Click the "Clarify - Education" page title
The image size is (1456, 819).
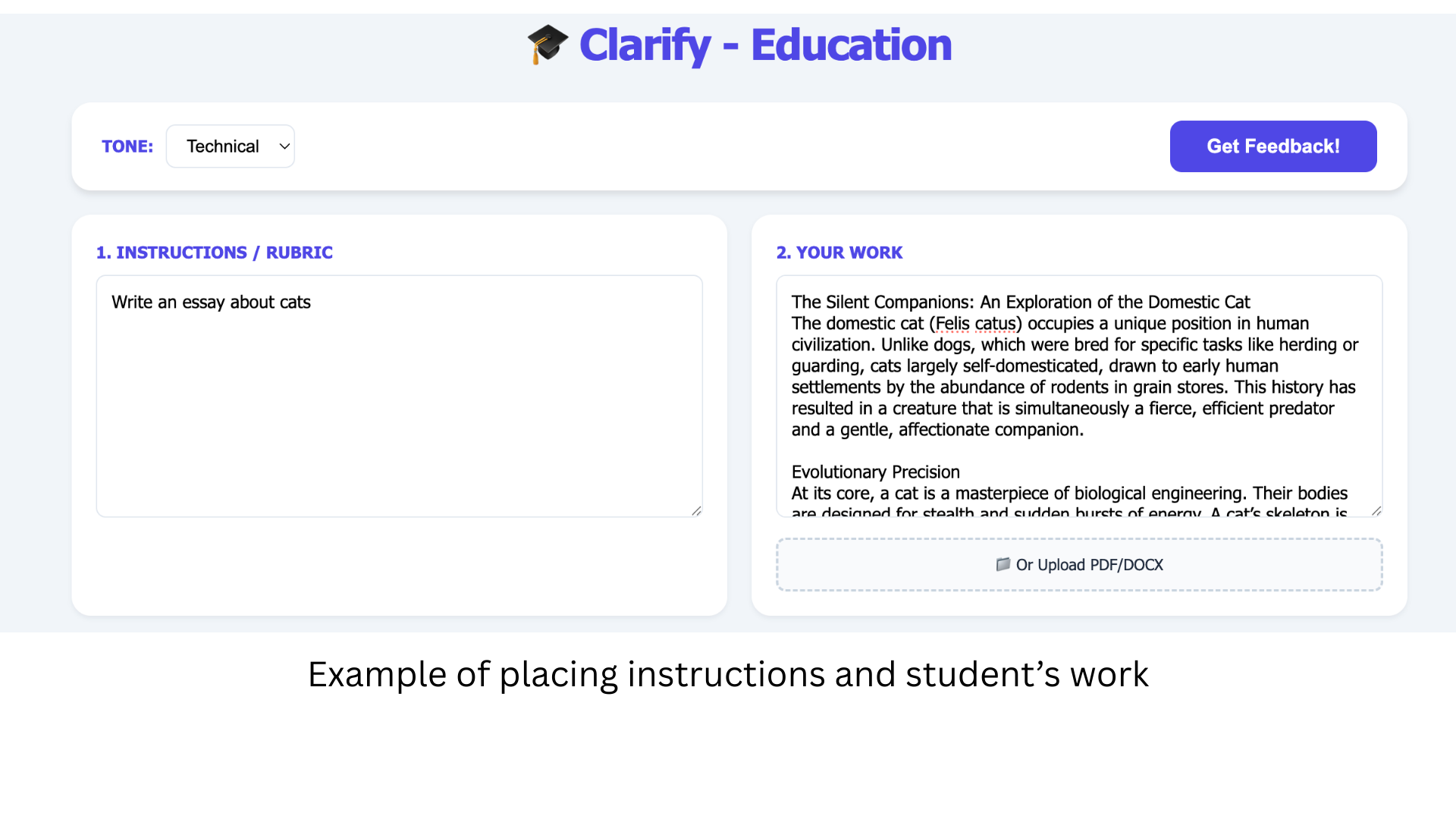tap(764, 45)
